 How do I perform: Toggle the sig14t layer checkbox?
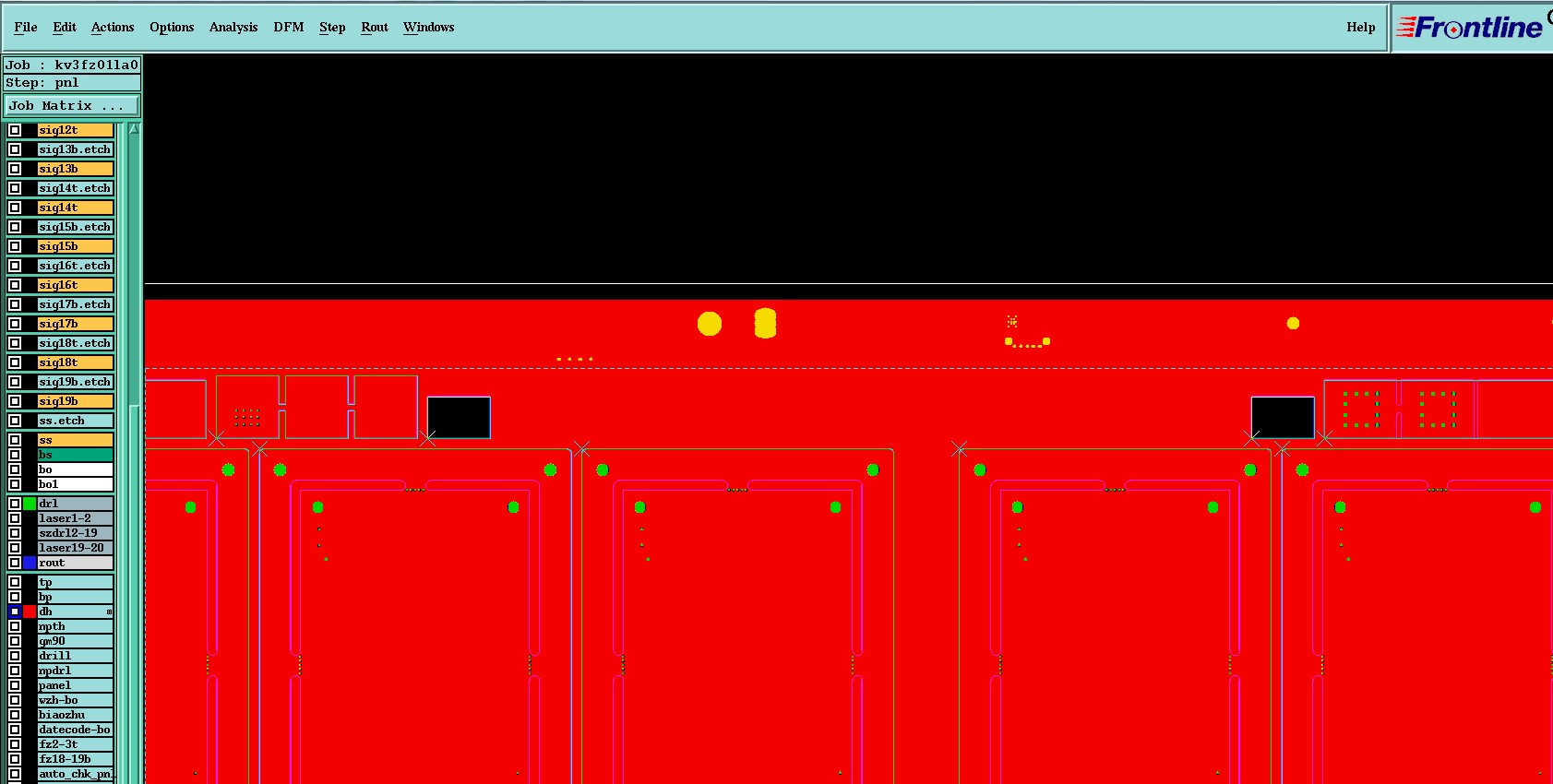point(15,208)
